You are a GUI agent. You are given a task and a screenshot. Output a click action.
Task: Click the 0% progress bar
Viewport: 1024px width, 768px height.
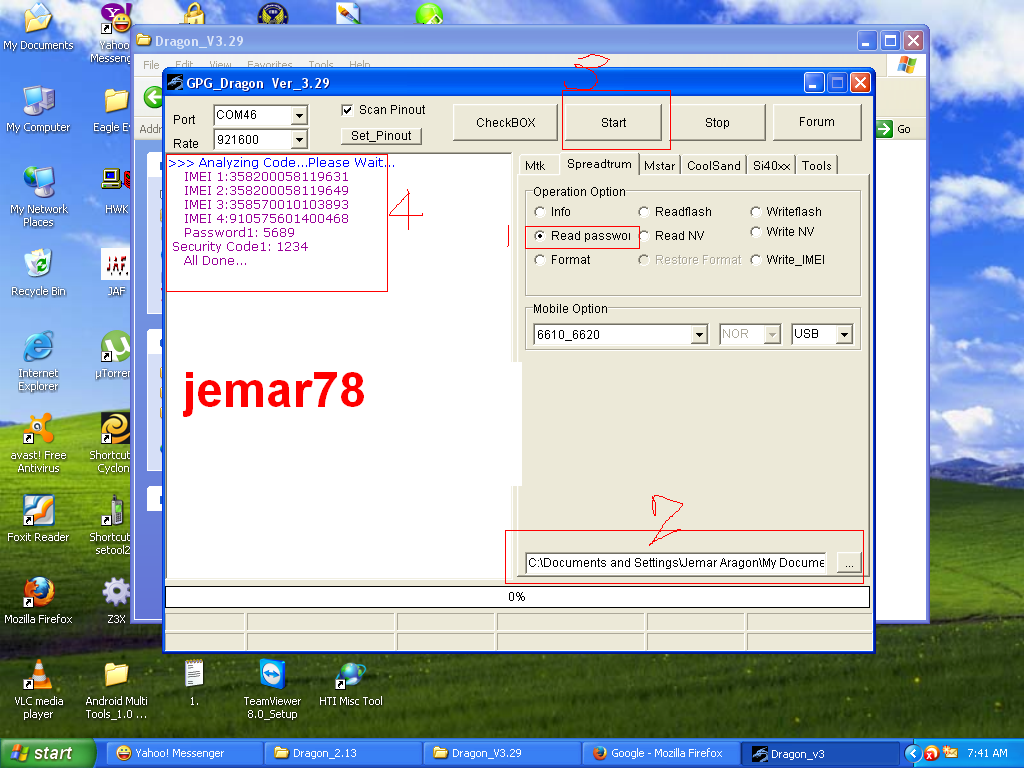coord(516,596)
